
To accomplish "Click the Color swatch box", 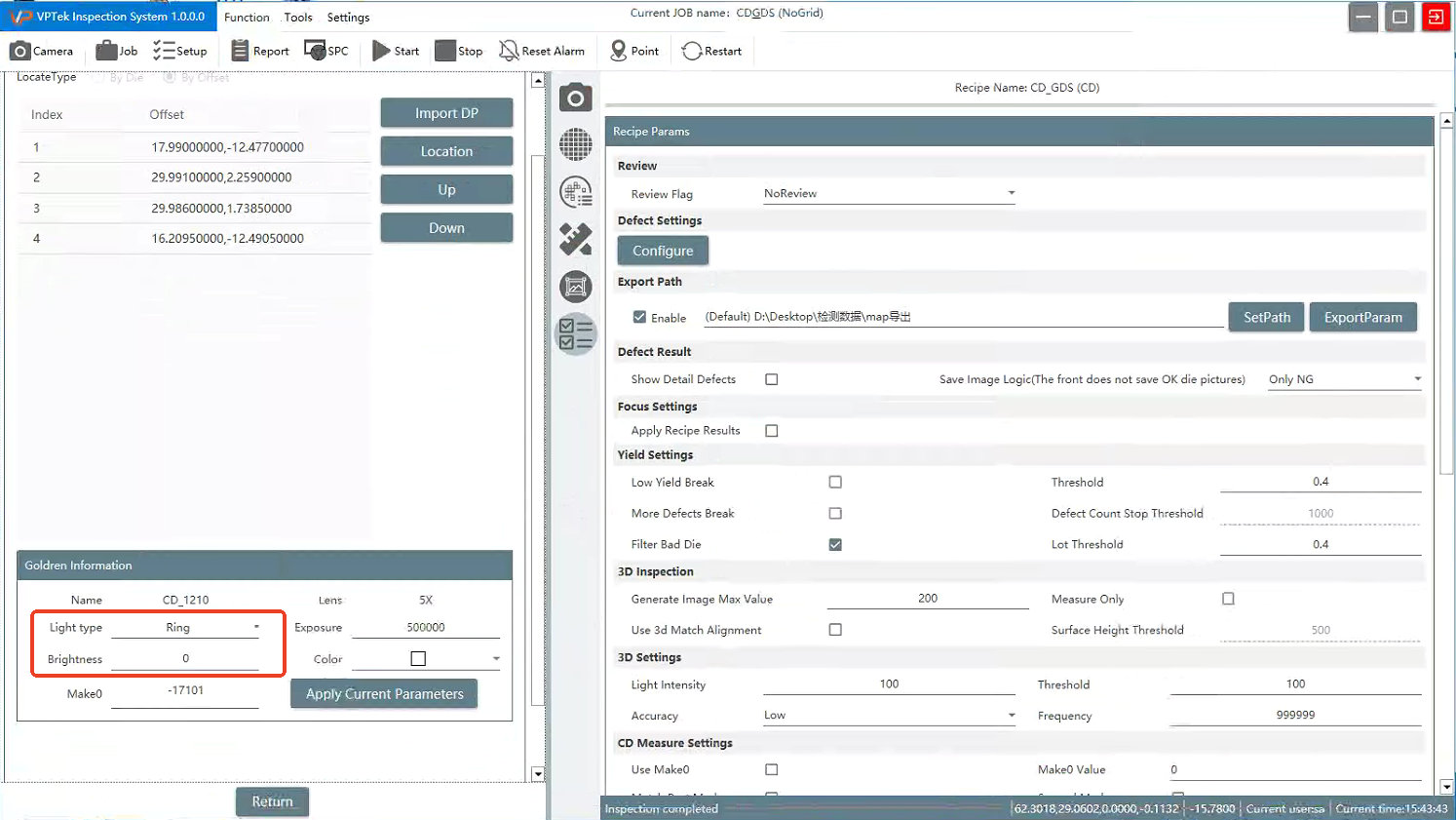I will (x=418, y=659).
